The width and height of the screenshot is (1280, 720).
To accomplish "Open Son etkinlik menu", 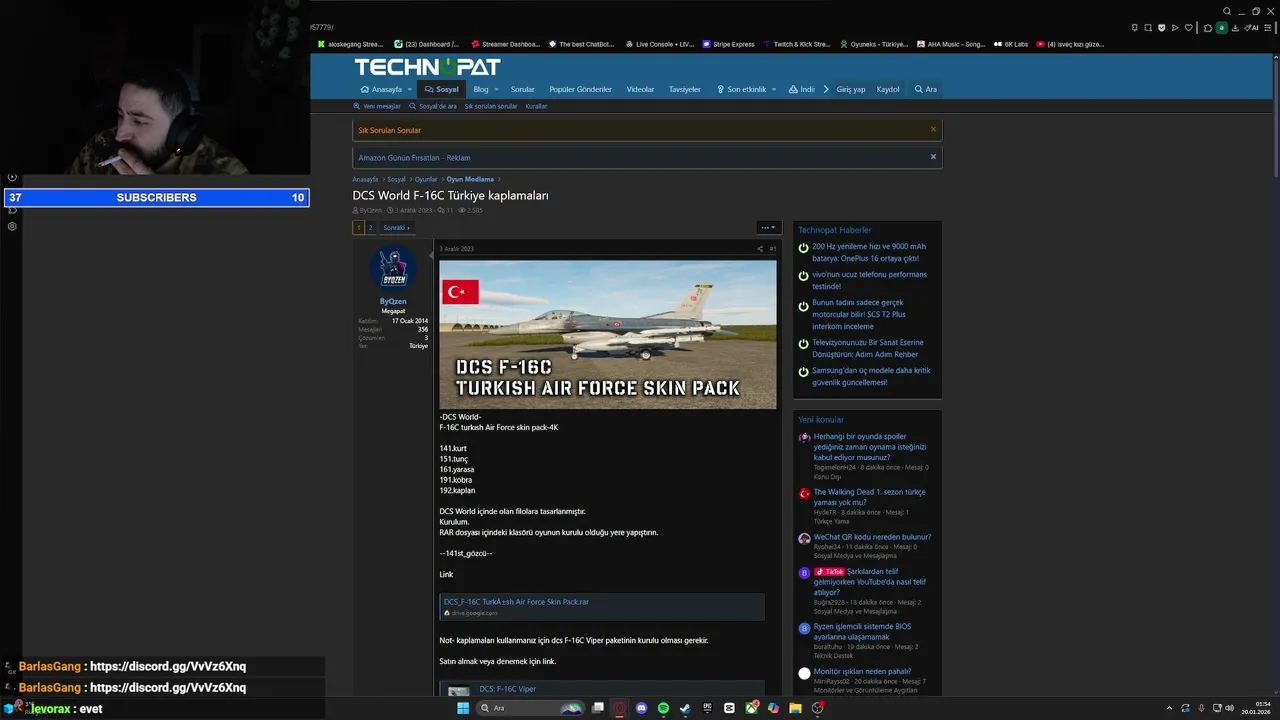I will (741, 89).
